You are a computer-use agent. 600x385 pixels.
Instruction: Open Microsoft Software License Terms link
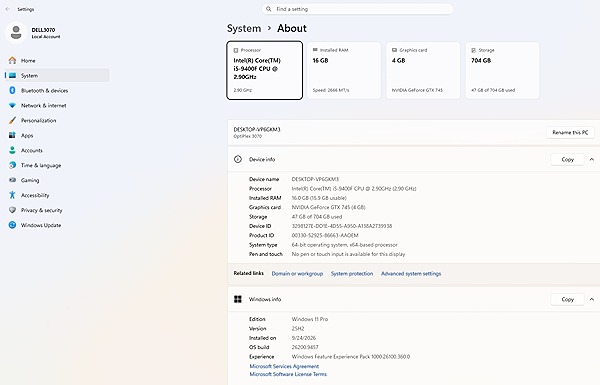point(288,374)
